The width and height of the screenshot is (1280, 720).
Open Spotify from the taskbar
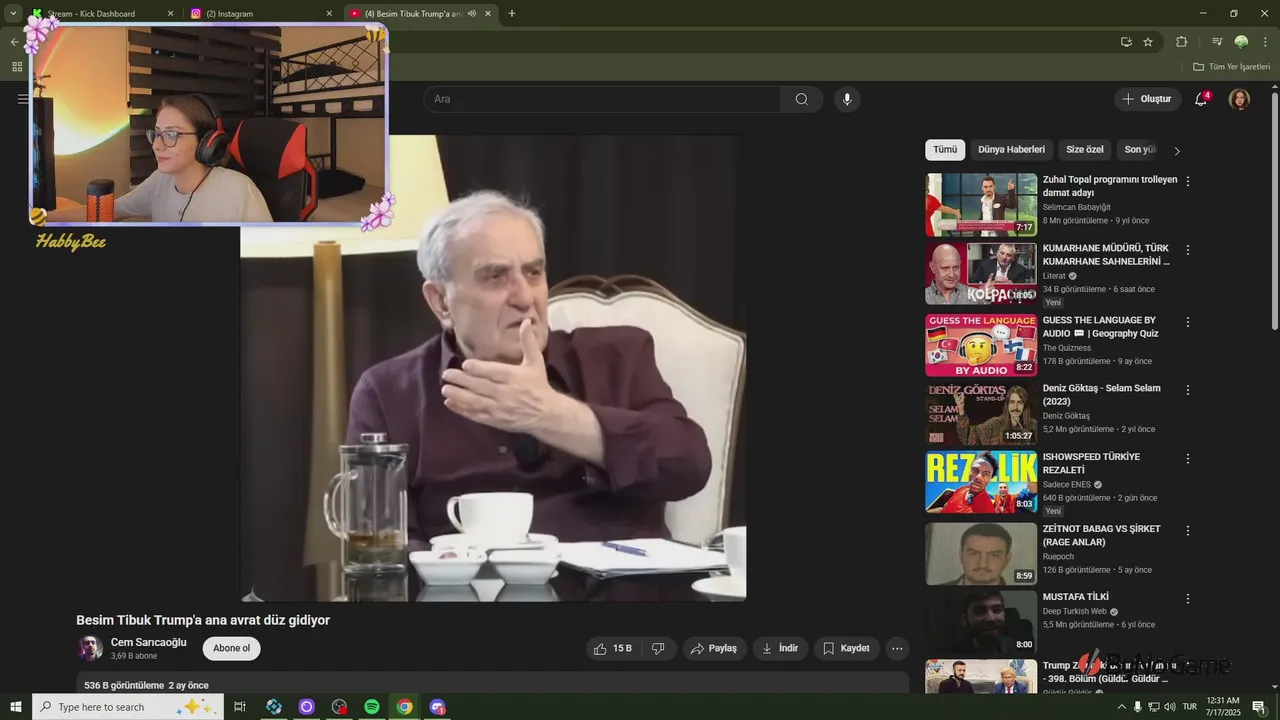(372, 707)
